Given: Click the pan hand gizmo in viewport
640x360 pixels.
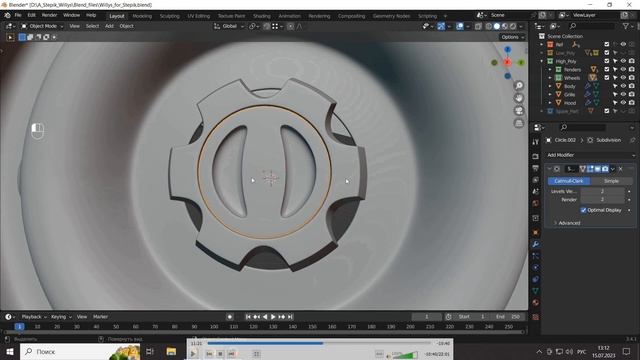Looking at the screenshot, I should coord(519,98).
